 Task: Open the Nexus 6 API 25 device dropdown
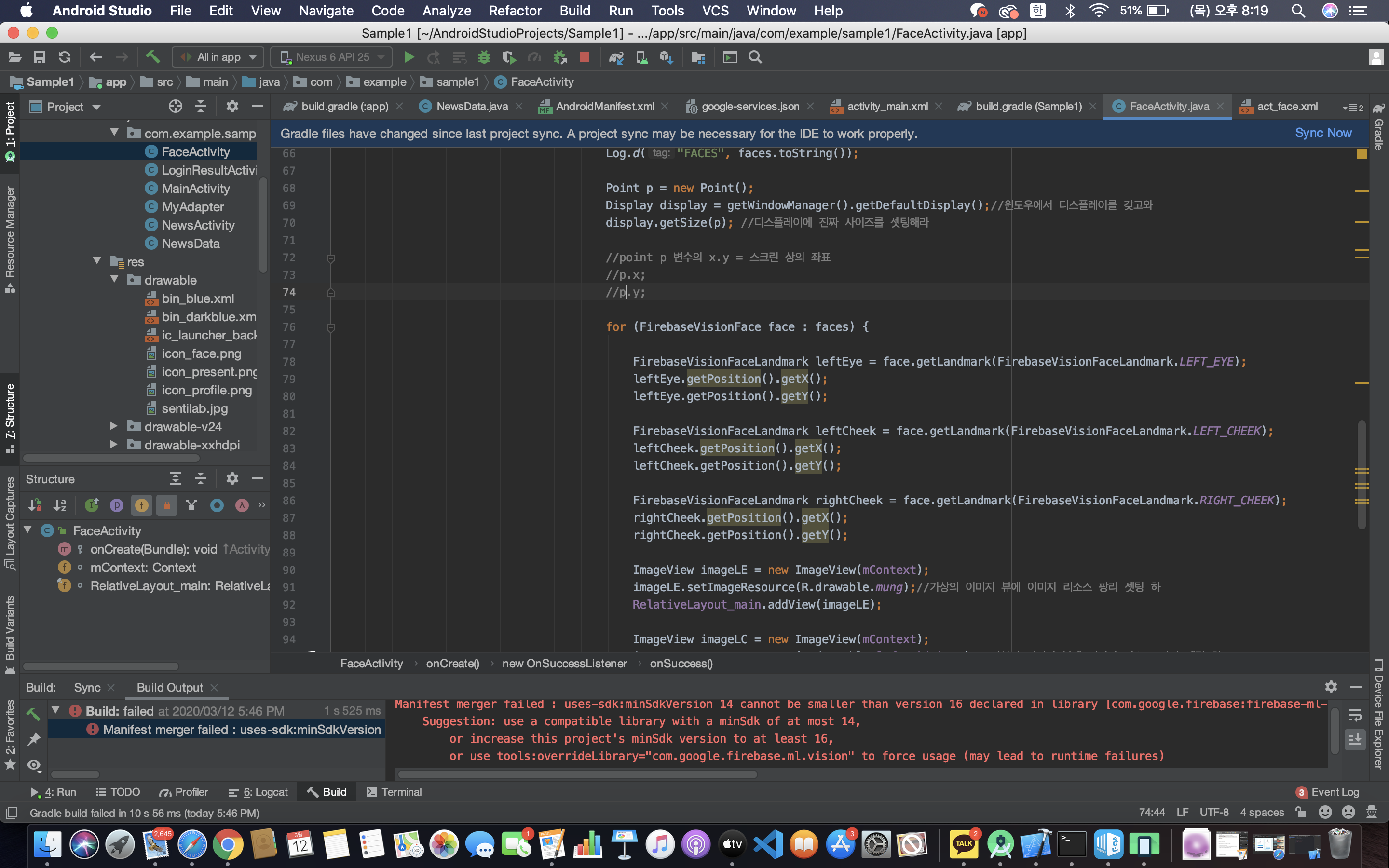pos(332,57)
